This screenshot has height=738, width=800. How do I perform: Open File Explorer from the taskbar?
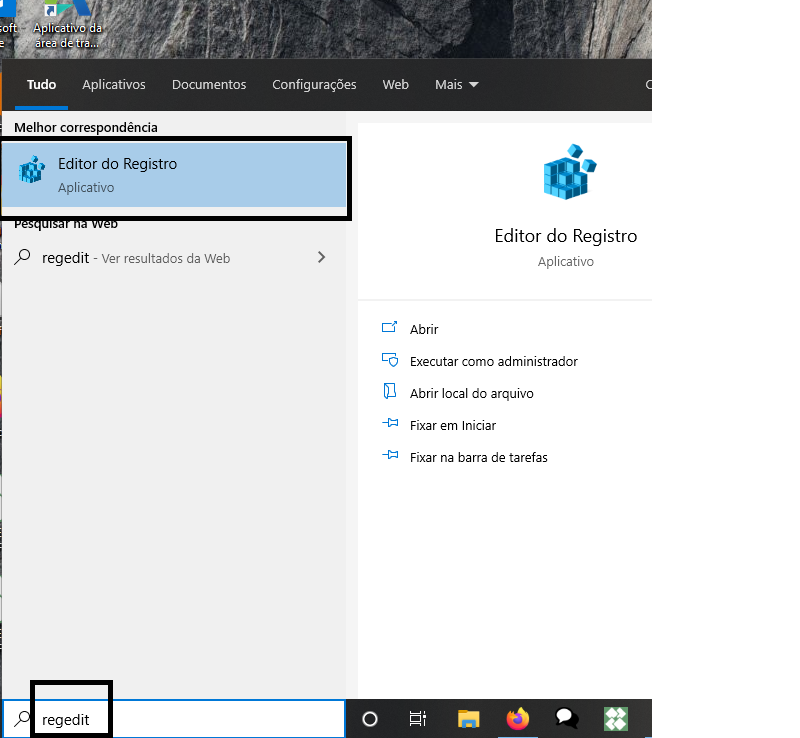468,718
